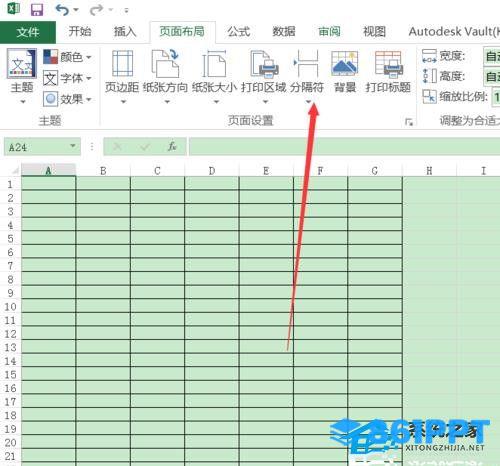Open the 纸张方向 orientation menu
Screen dimensions: 500x466
tap(166, 77)
